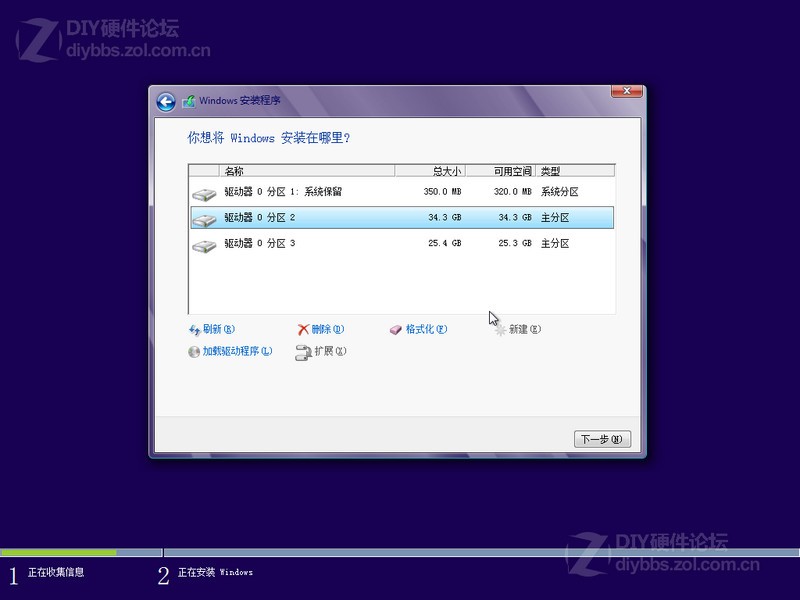Refresh the list via 刷新(R) link

tap(219, 329)
